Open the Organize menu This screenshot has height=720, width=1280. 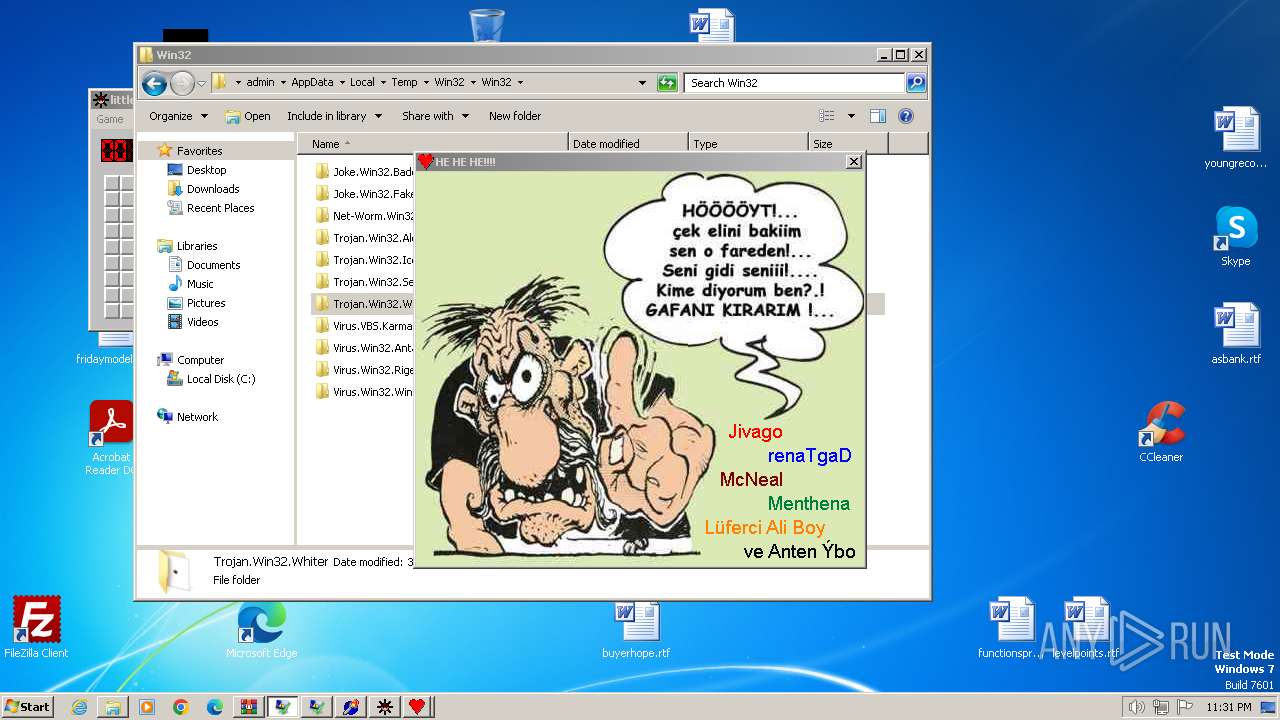coord(178,116)
